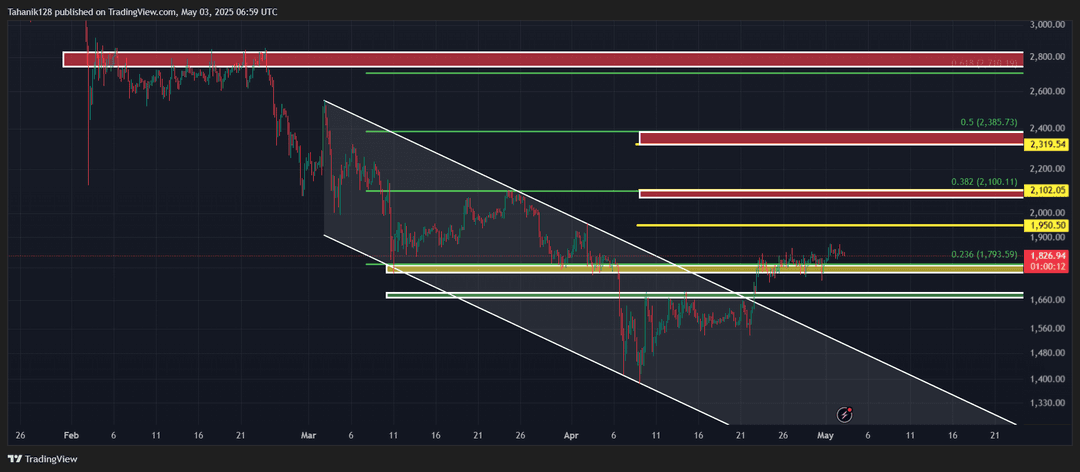Select the yellow 2,102.05 price label
This screenshot has height=472, width=1080.
click(x=1048, y=190)
